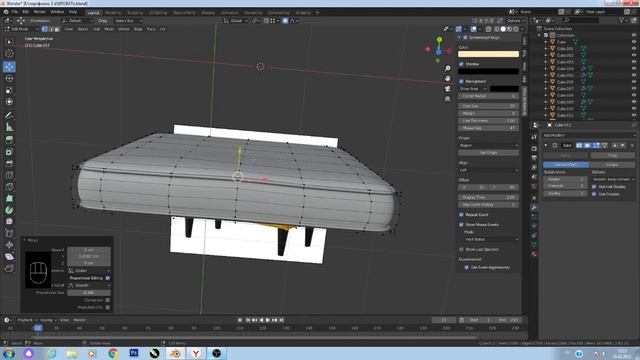Switch viewport shading to wireframe
This screenshot has width=640, height=360.
pyautogui.click(x=497, y=29)
